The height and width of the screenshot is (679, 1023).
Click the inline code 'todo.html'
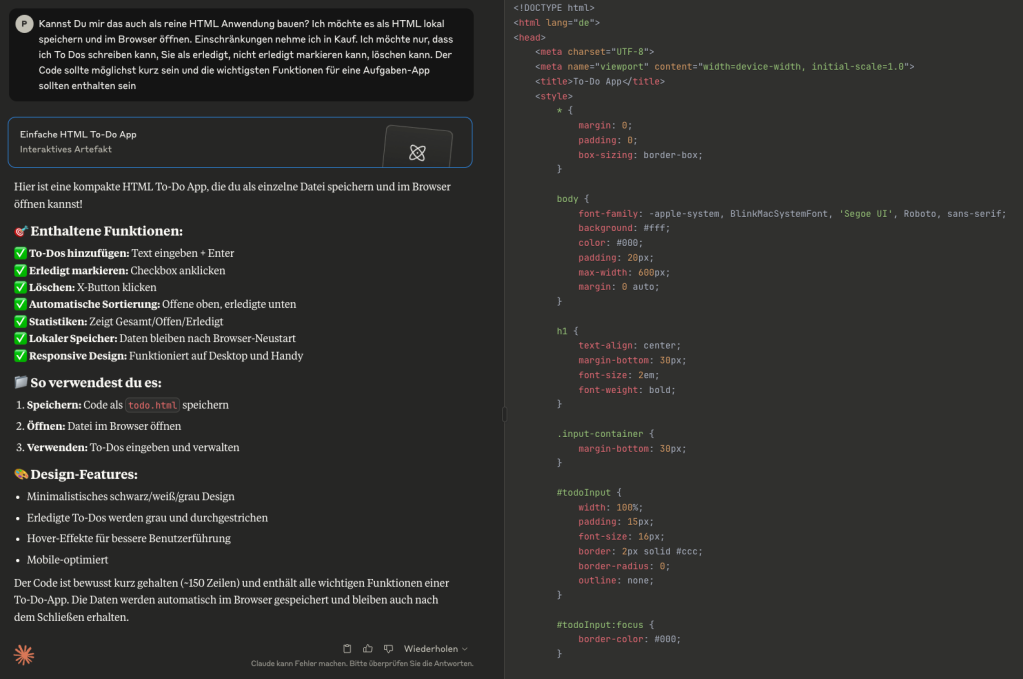tap(152, 405)
